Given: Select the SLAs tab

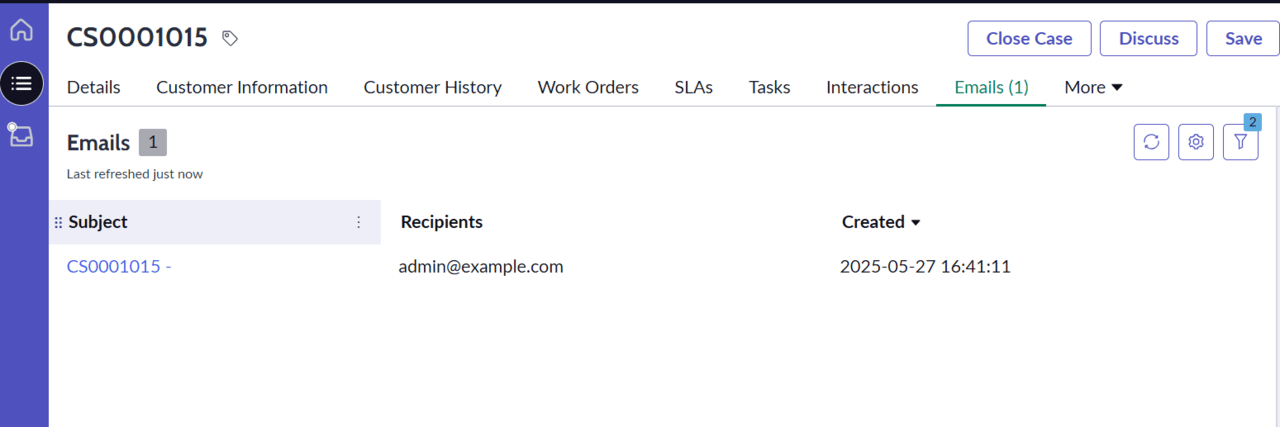Looking at the screenshot, I should (693, 87).
